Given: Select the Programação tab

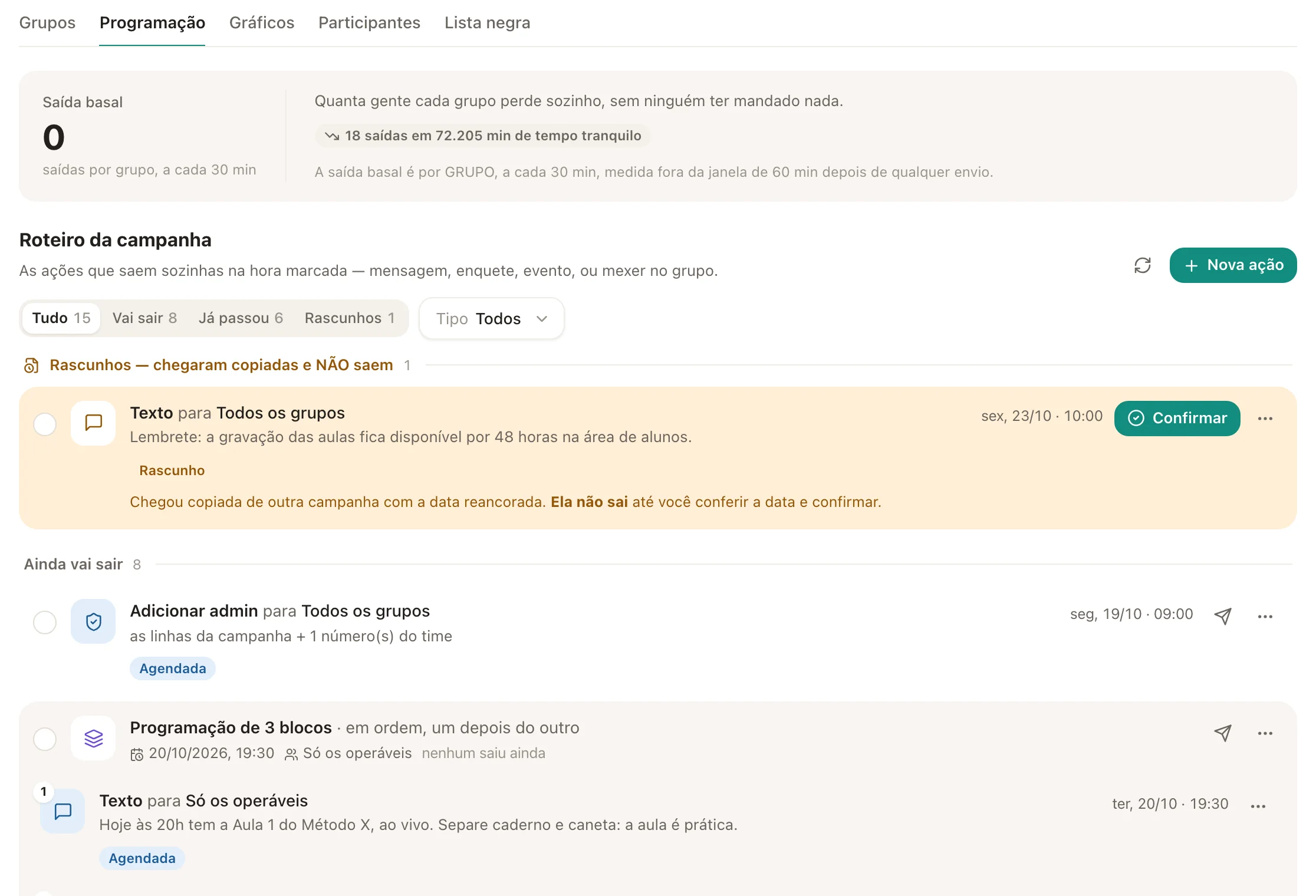Looking at the screenshot, I should [x=152, y=23].
